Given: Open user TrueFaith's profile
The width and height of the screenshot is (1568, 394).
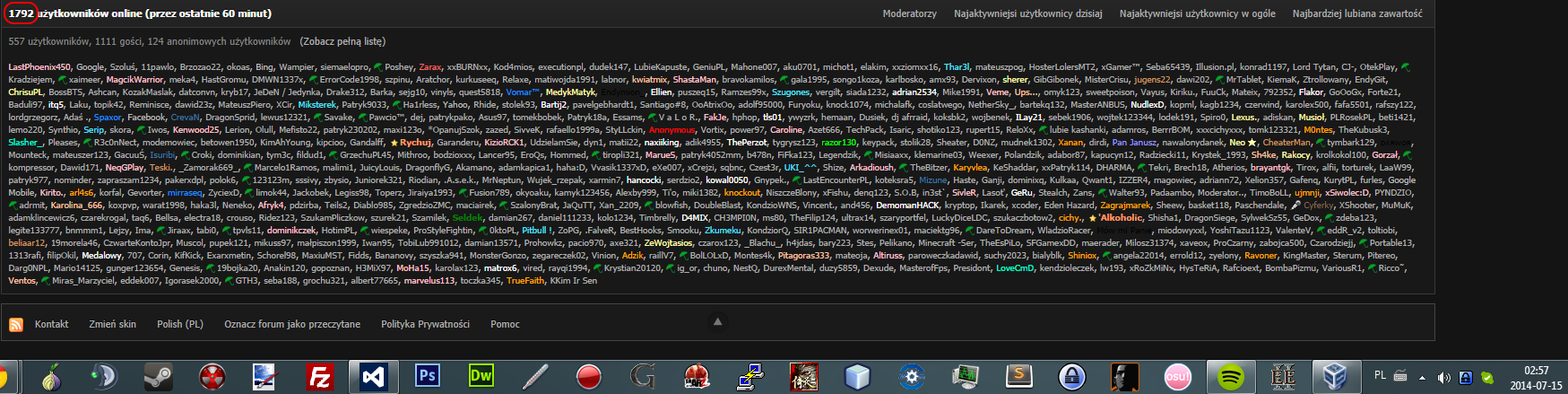Looking at the screenshot, I should pyautogui.click(x=525, y=281).
